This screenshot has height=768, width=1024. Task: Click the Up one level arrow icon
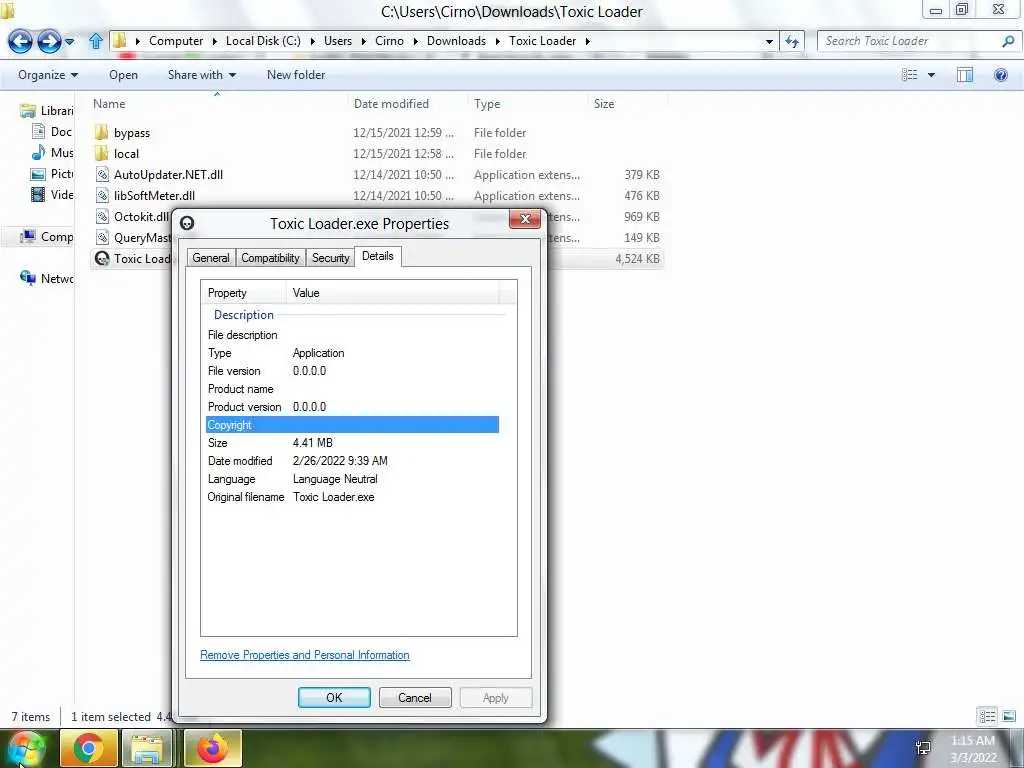pos(96,41)
